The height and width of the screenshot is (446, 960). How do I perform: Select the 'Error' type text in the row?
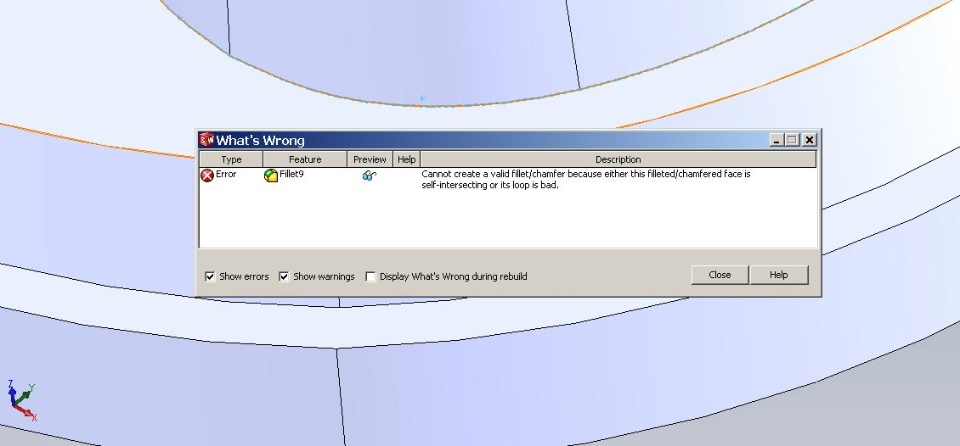(x=226, y=174)
